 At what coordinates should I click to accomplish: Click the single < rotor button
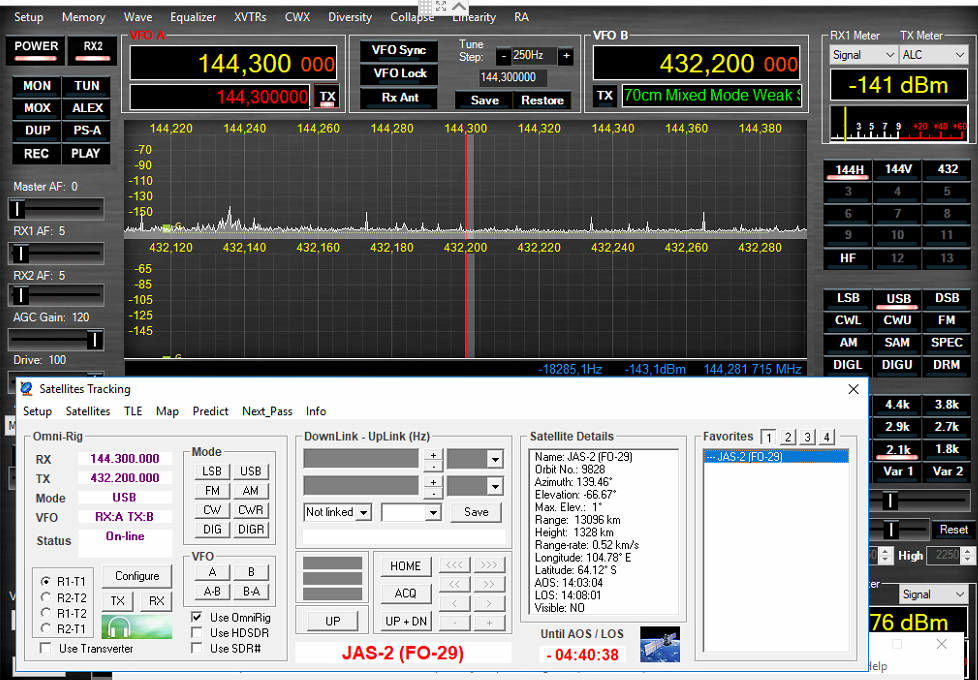[x=454, y=603]
